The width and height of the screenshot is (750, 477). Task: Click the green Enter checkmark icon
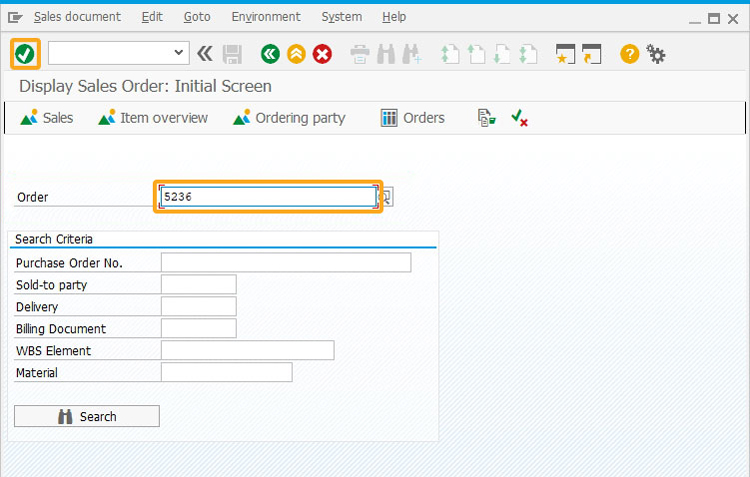(25, 54)
